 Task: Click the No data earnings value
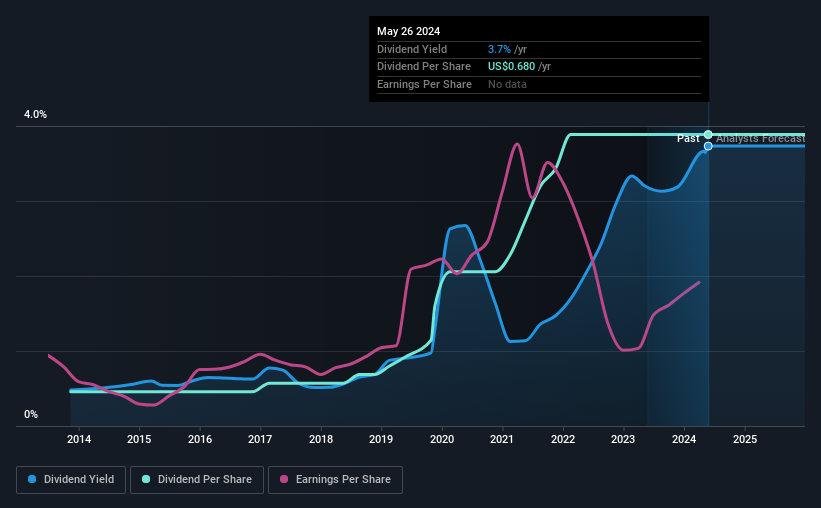click(x=507, y=84)
